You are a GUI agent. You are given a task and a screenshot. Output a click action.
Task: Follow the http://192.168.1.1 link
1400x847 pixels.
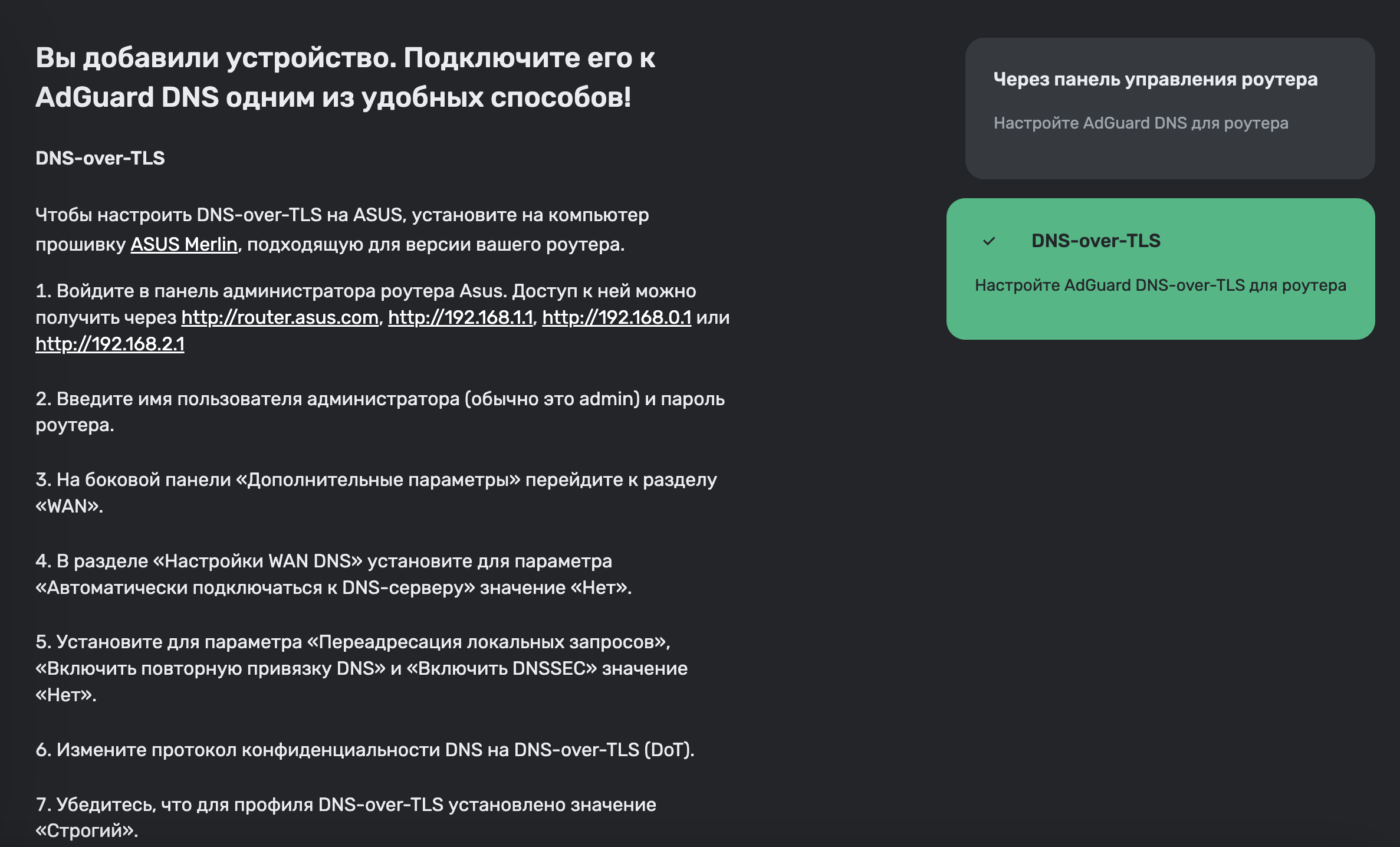[460, 318]
